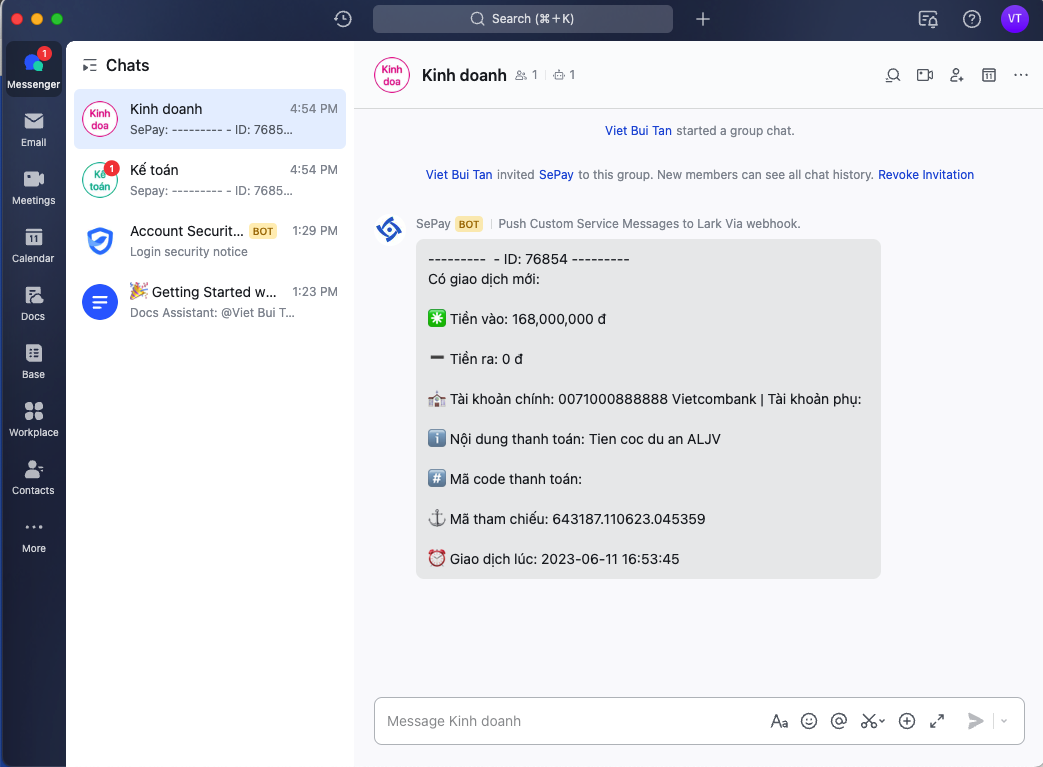Screen dimensions: 1043x767
Task: View the member count in chat header
Action: click(526, 75)
